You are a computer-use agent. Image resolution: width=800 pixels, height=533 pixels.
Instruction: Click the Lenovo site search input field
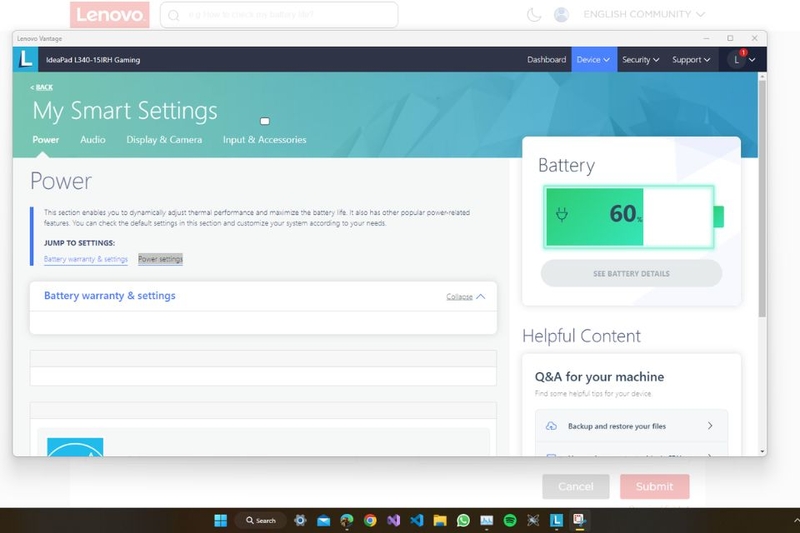(x=279, y=15)
